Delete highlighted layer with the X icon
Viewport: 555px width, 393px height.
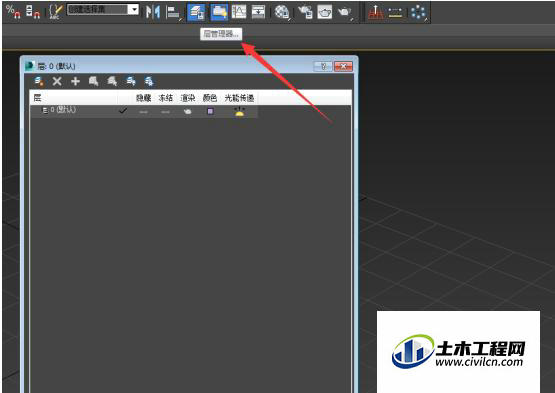coord(57,81)
